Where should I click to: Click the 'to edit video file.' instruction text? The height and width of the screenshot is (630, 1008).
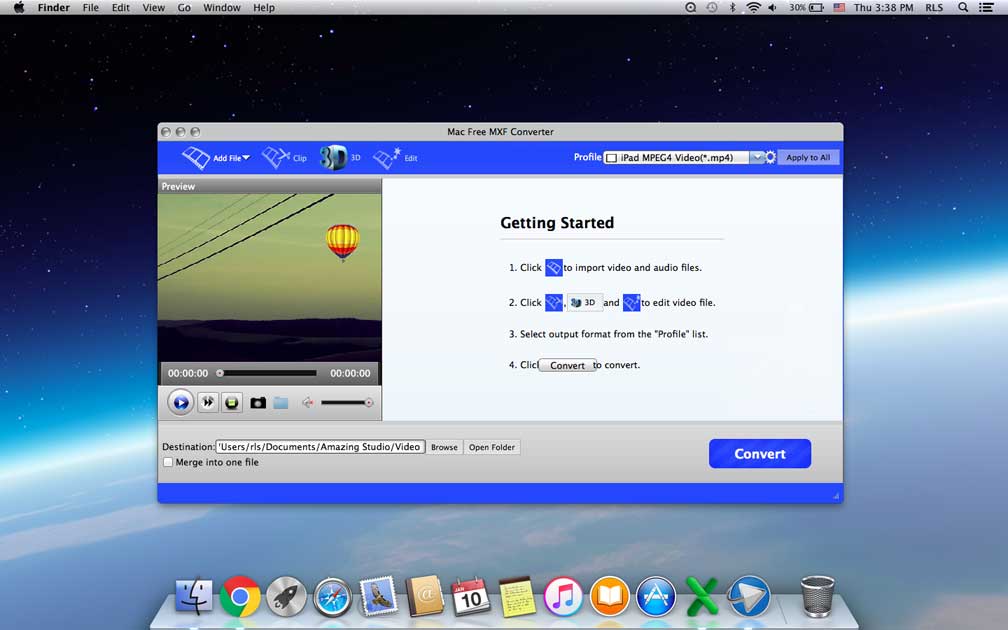point(678,302)
